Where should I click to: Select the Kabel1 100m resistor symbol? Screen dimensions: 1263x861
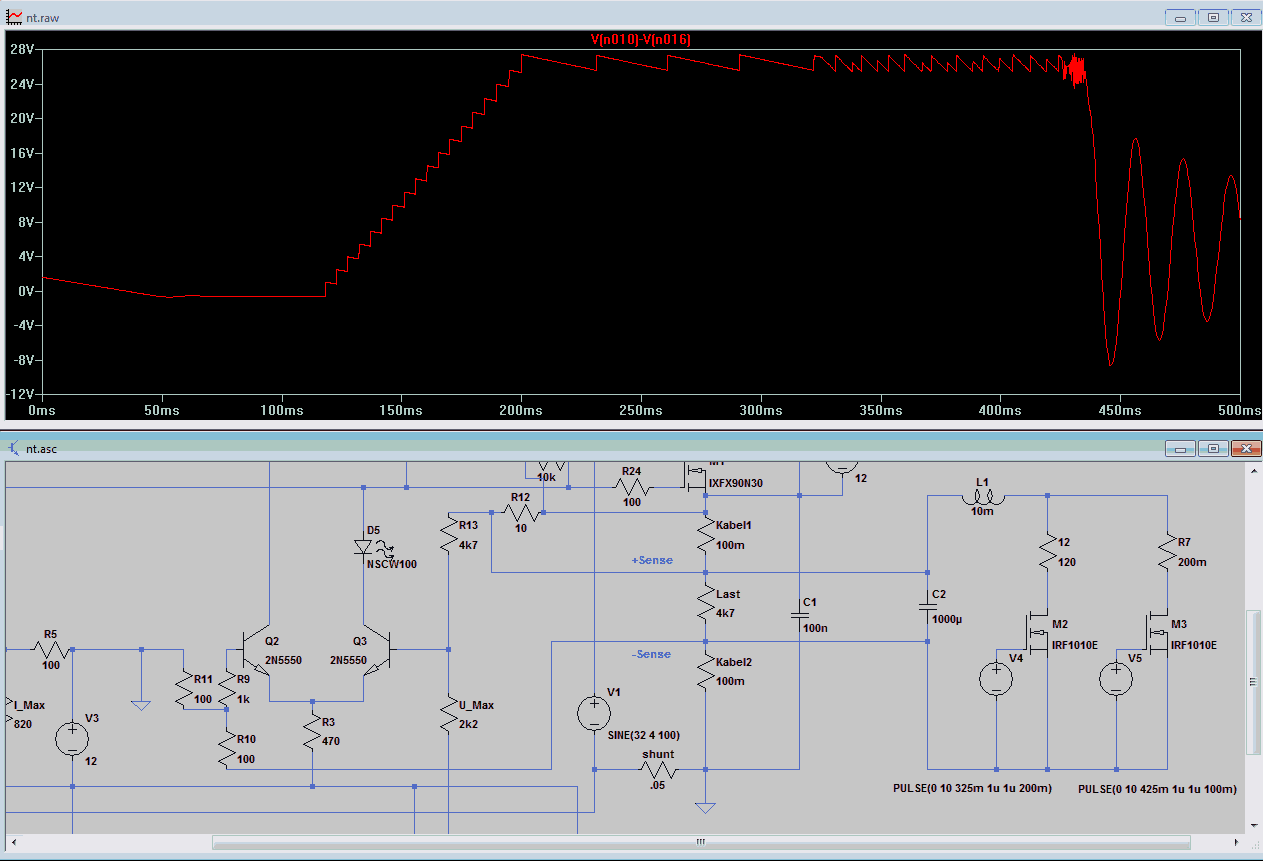706,533
